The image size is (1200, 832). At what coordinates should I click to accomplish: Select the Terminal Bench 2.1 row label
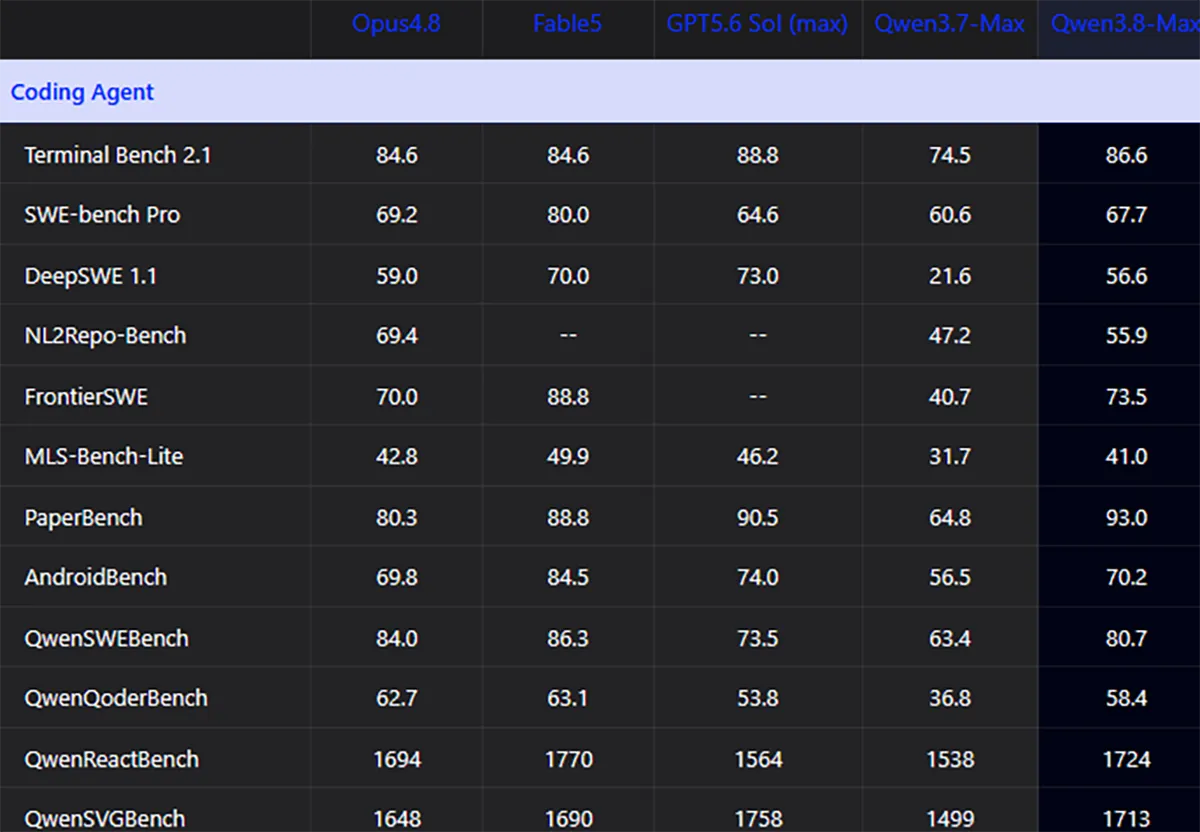[118, 155]
